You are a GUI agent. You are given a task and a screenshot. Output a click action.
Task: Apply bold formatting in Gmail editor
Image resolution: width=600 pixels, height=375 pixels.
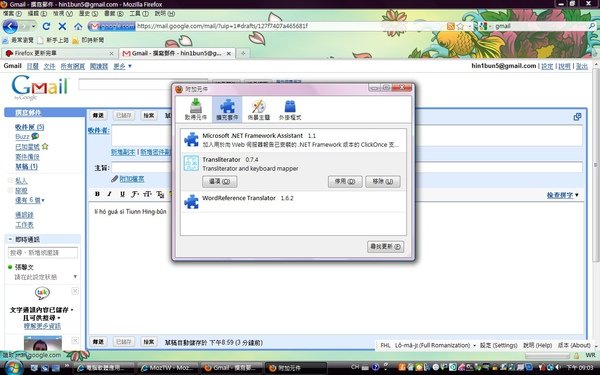pos(97,194)
